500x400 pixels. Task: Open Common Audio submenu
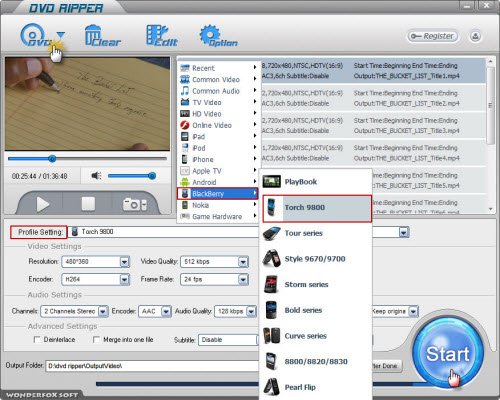click(x=219, y=91)
